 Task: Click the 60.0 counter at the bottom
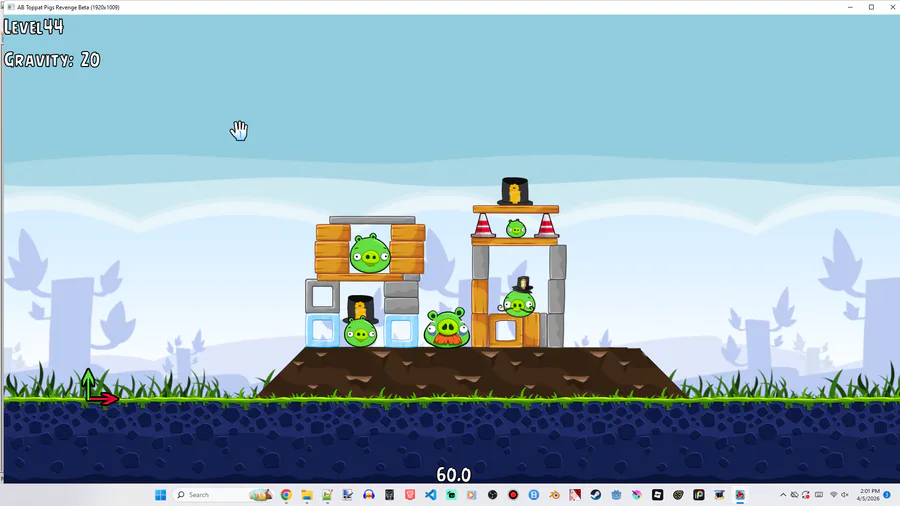pyautogui.click(x=453, y=474)
